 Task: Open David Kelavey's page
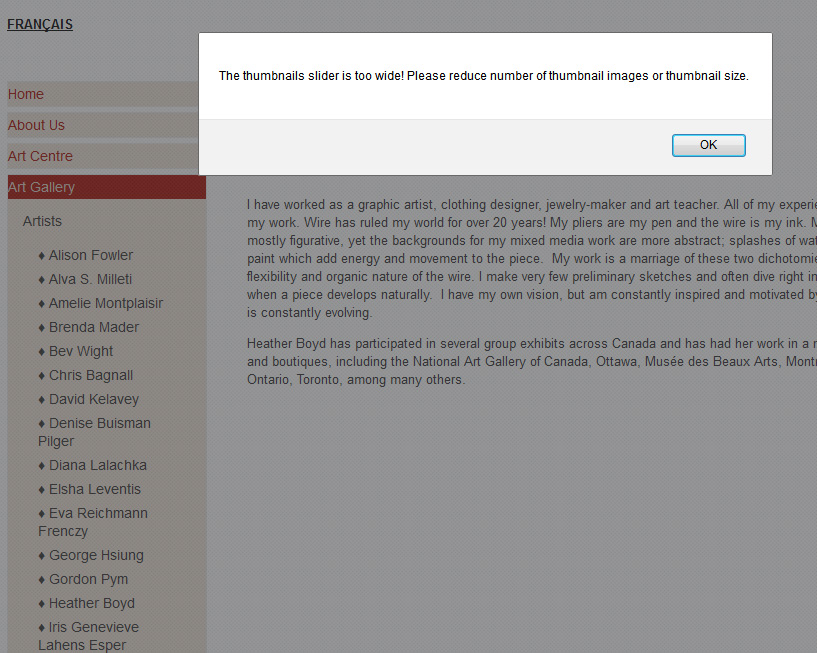[x=89, y=399]
